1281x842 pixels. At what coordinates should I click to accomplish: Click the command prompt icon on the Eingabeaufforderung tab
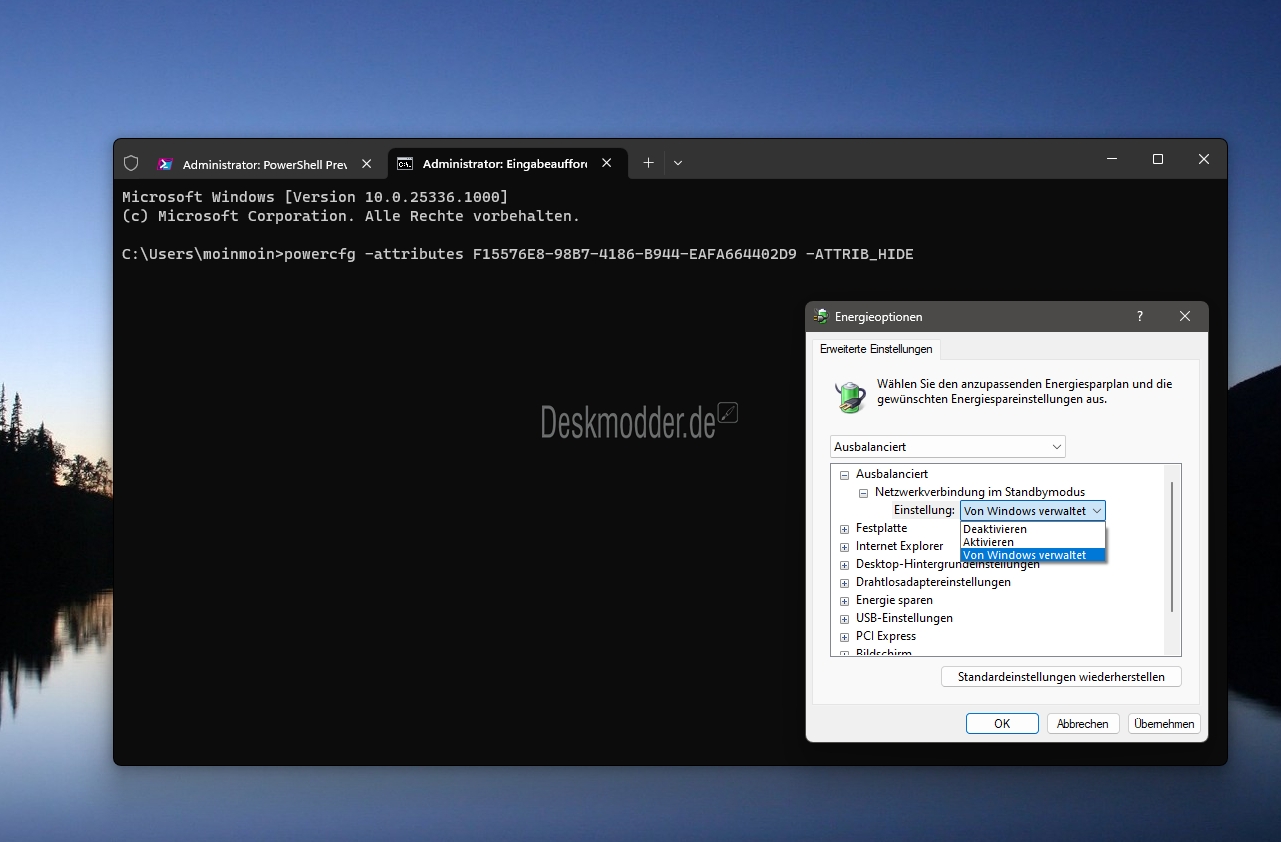pos(405,164)
